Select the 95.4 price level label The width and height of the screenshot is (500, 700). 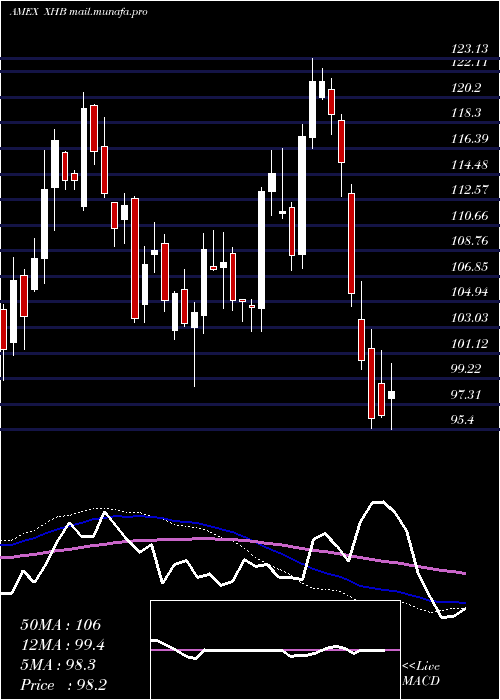(x=462, y=420)
